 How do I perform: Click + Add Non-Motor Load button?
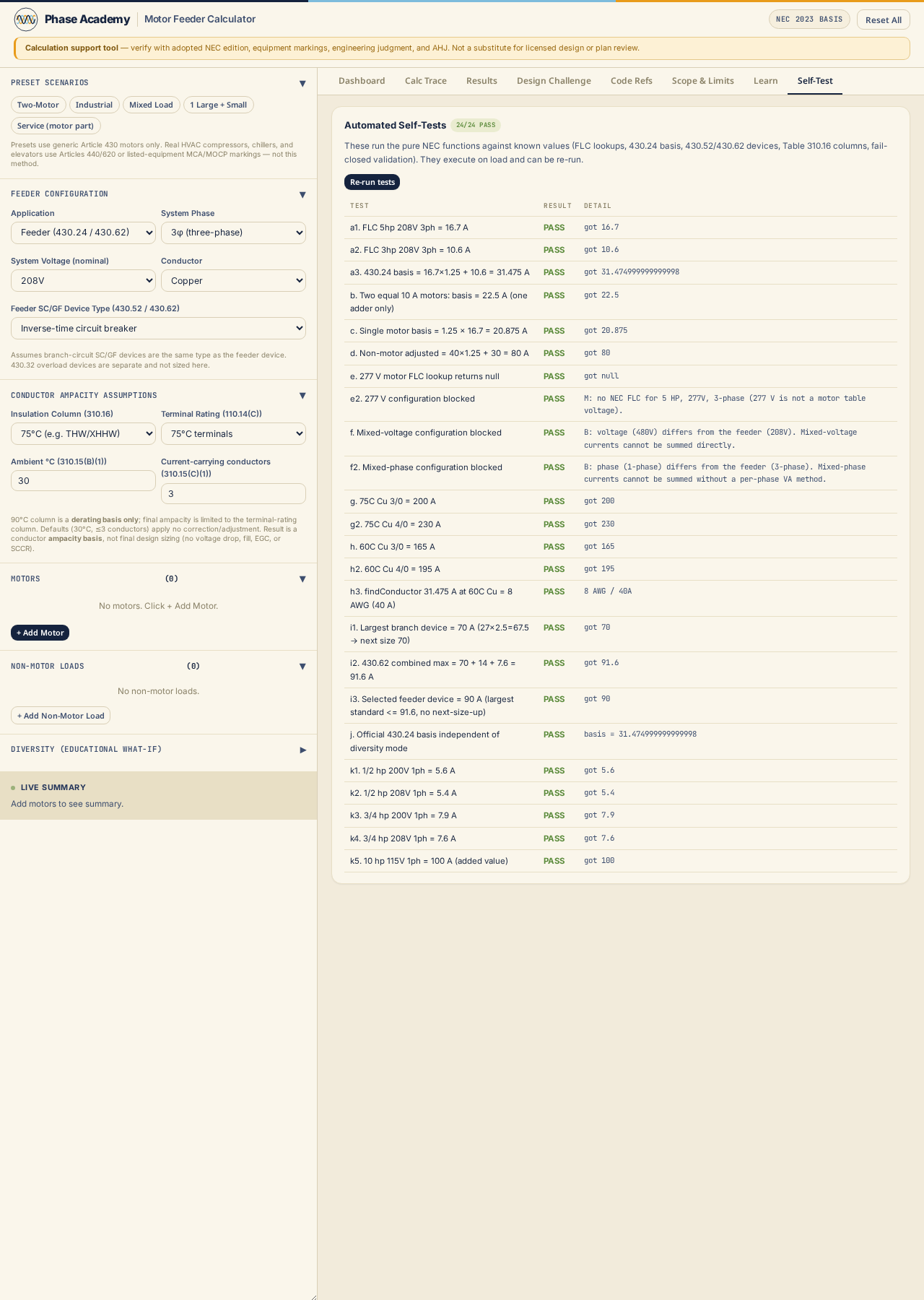click(x=61, y=716)
